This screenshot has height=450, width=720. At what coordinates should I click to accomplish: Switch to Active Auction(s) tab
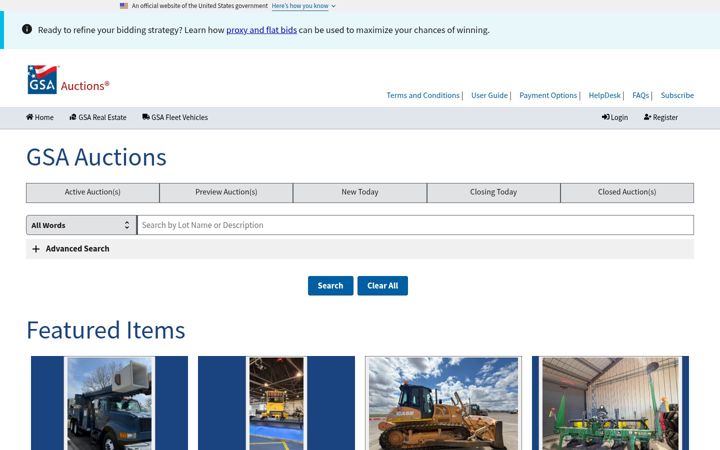click(x=93, y=192)
